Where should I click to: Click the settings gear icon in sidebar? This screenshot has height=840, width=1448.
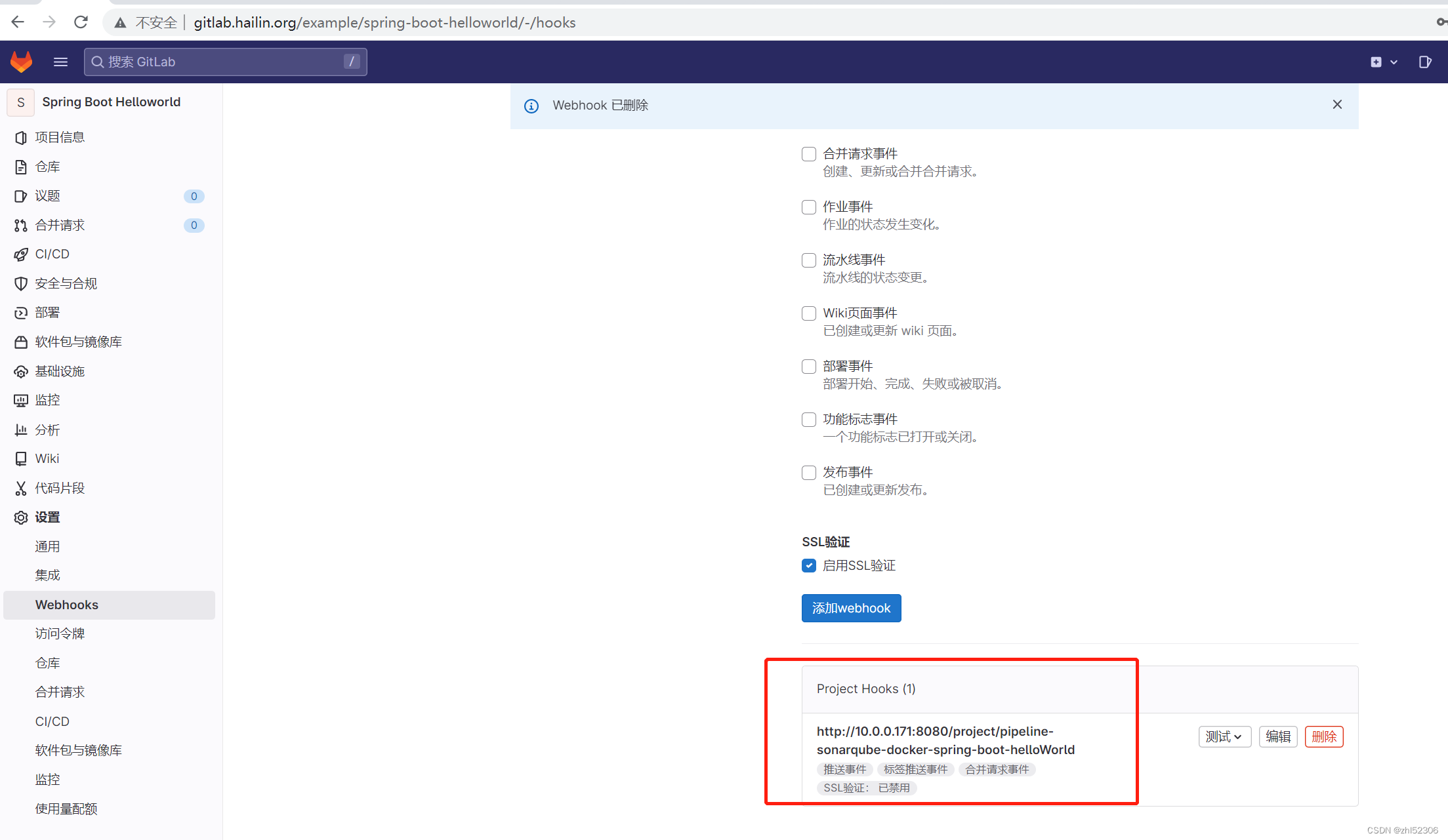pyautogui.click(x=21, y=517)
